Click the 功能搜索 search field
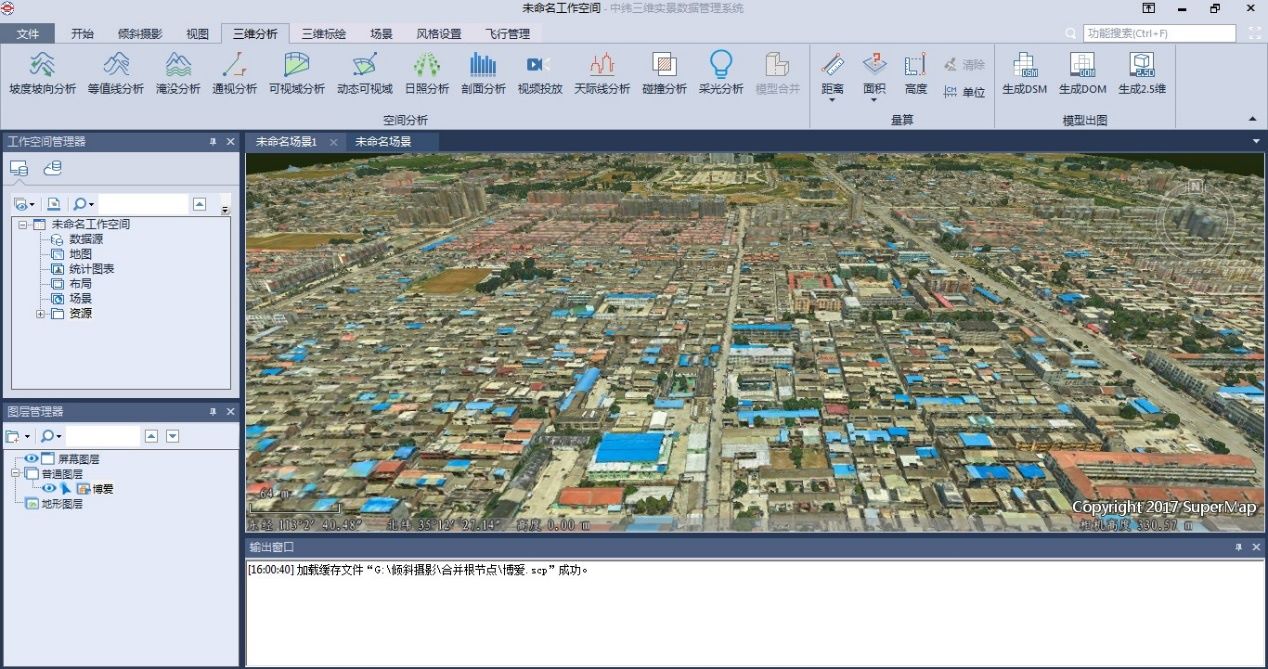 (1159, 33)
